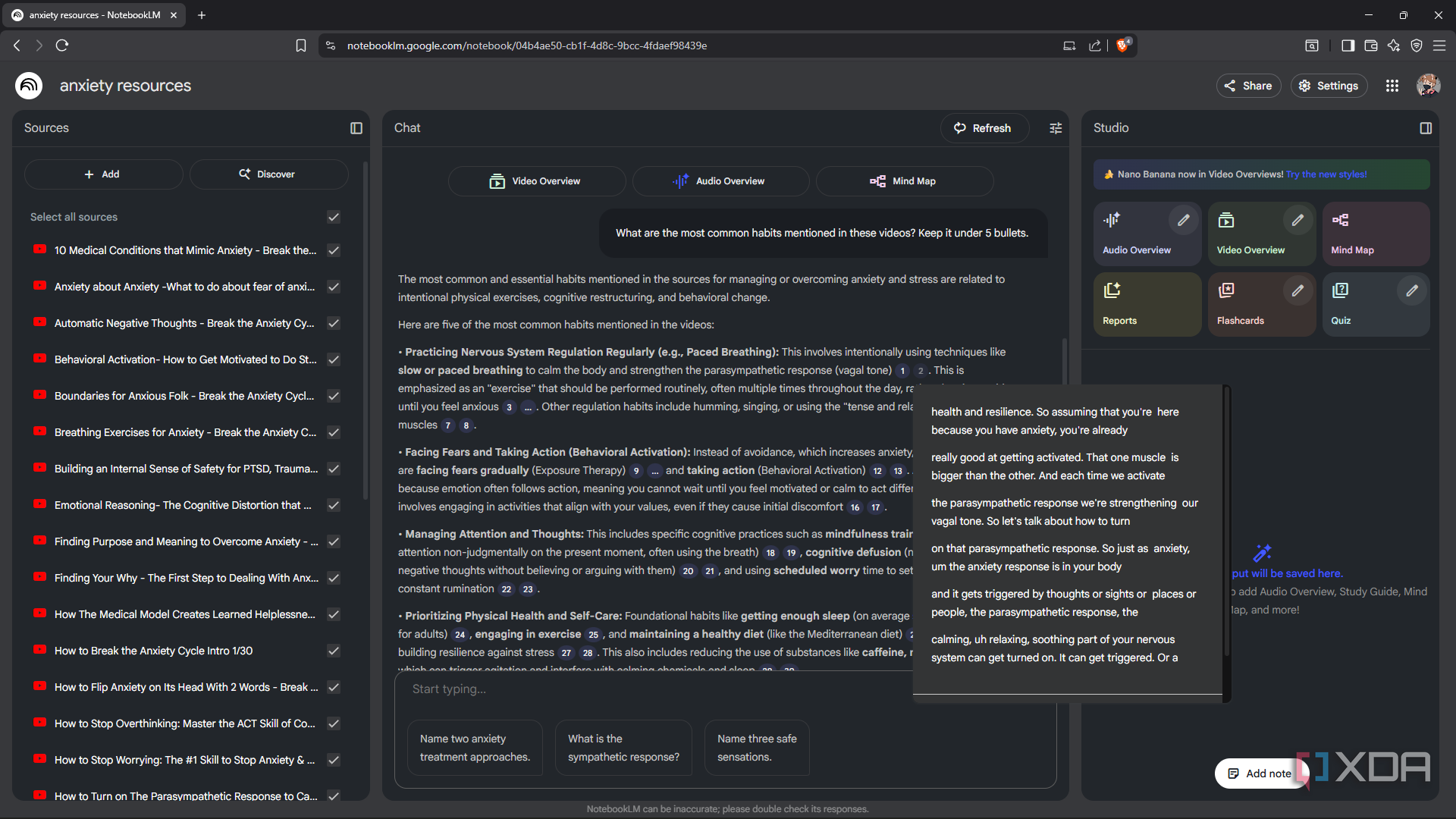Select 'What is the sympathetic response?' suggestion

(624, 748)
